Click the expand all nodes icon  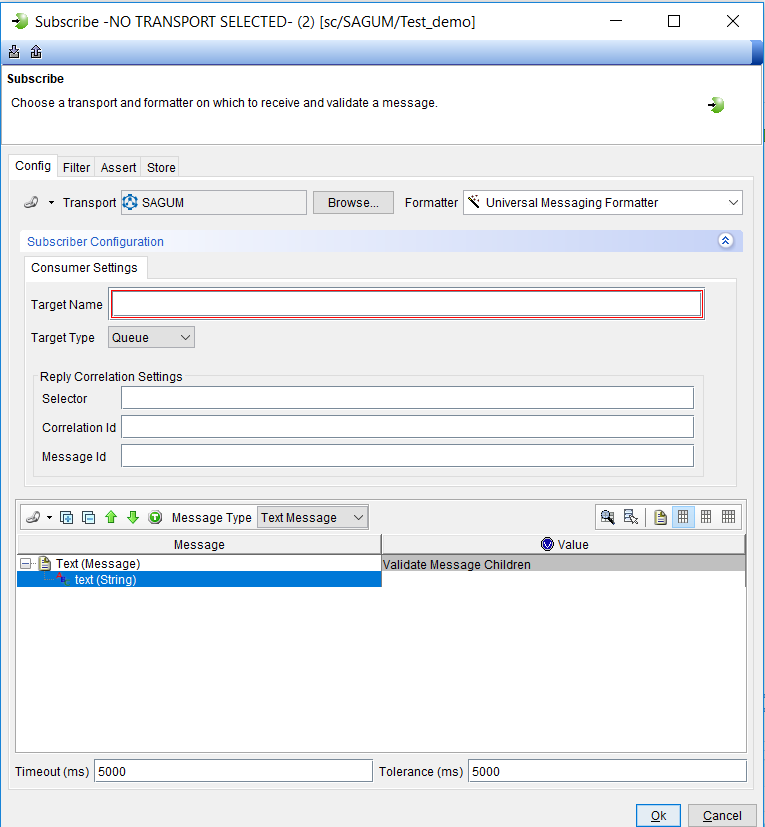coord(66,517)
